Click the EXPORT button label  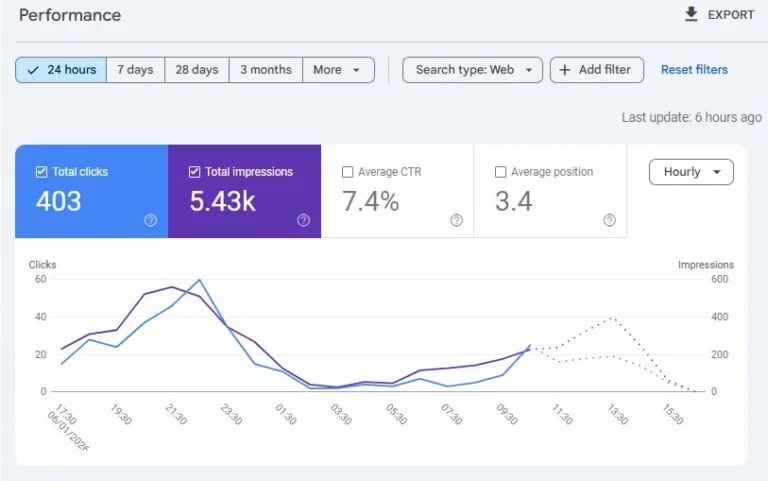[x=730, y=15]
